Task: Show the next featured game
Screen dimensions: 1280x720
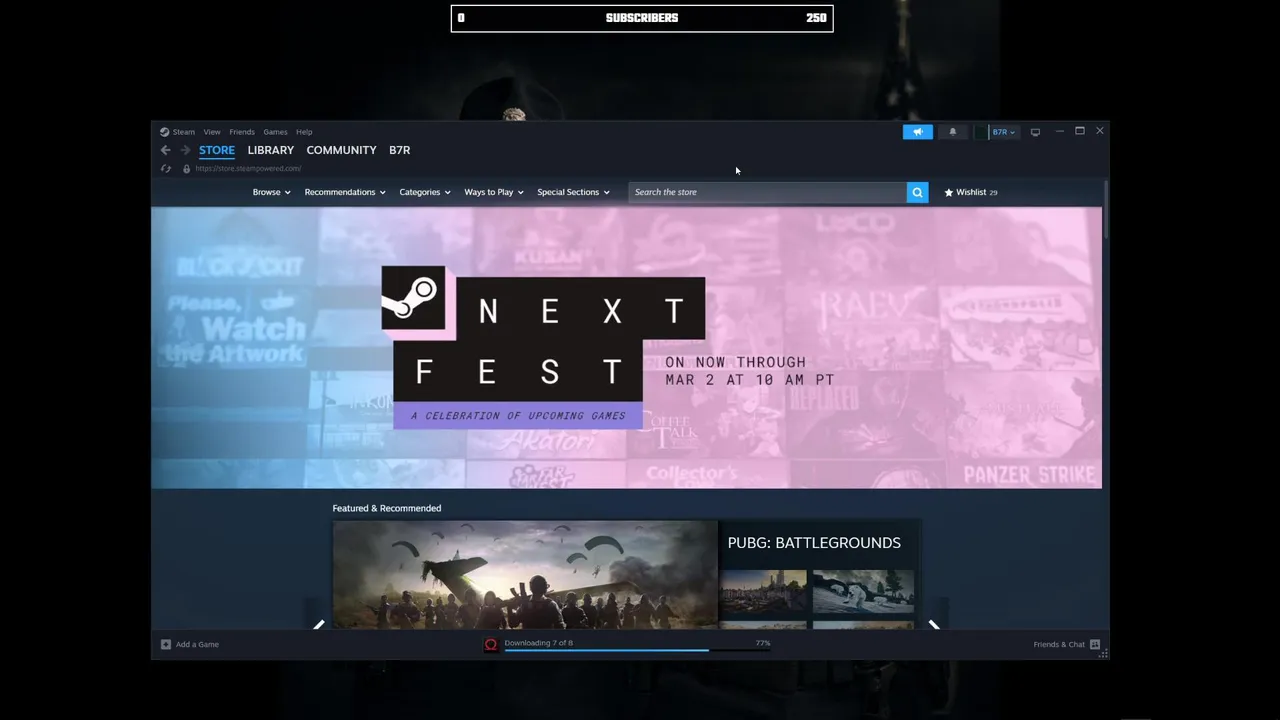Action: [x=934, y=625]
